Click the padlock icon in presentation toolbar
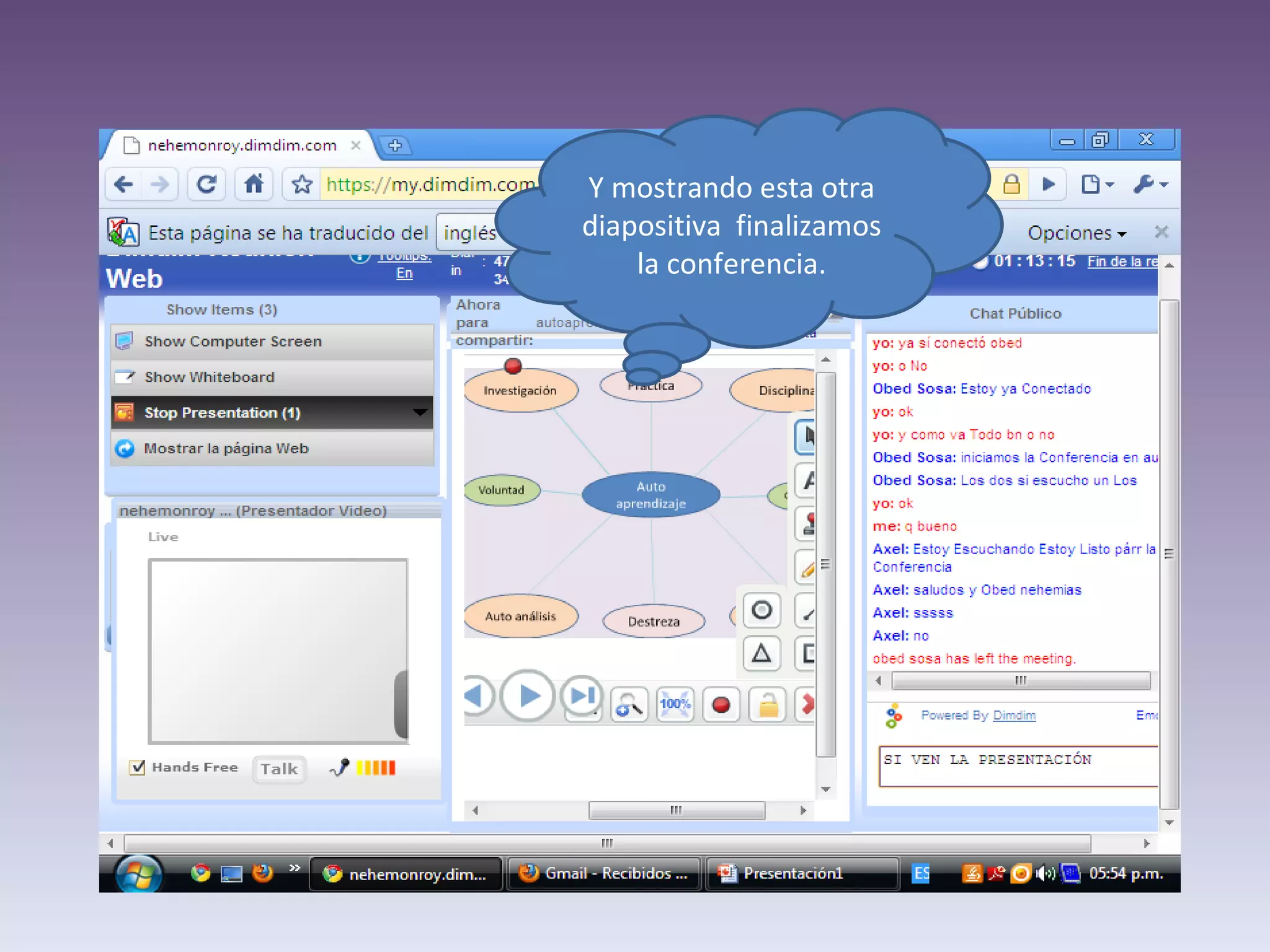This screenshot has height=952, width=1270. (768, 705)
